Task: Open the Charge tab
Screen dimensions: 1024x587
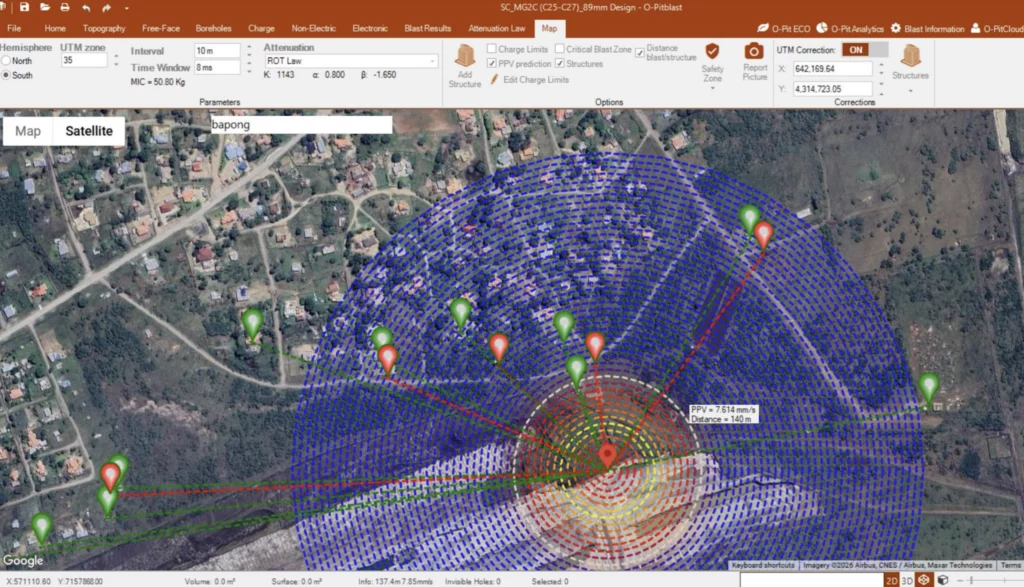Action: point(261,28)
